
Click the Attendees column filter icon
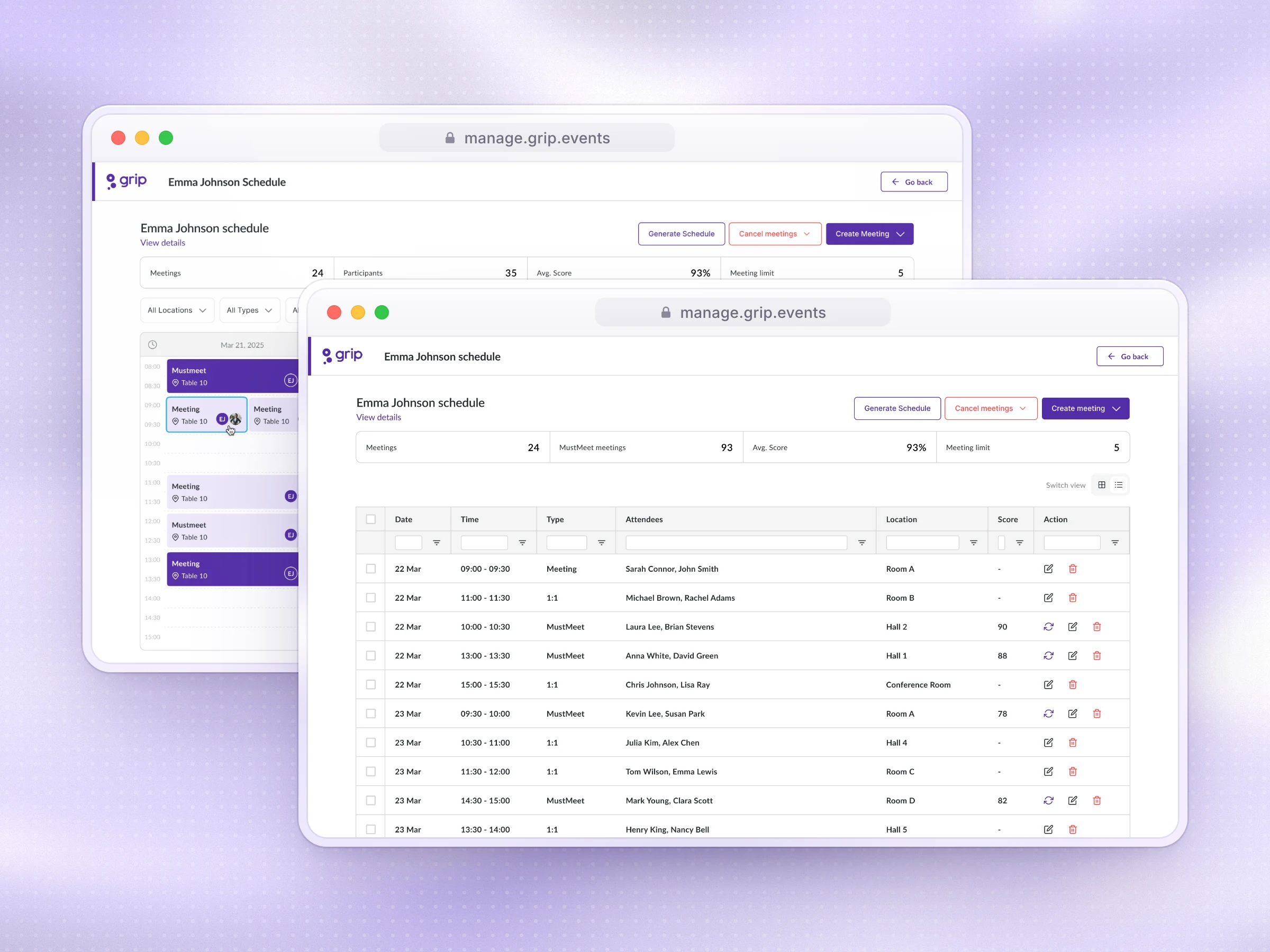(x=862, y=543)
